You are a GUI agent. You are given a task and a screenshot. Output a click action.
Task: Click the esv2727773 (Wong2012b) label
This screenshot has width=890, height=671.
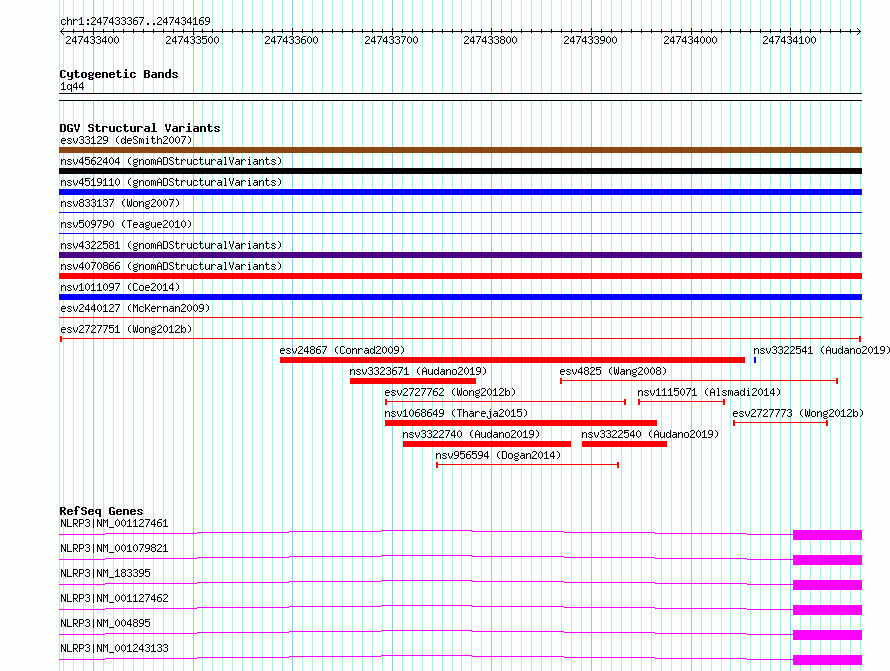(x=798, y=413)
